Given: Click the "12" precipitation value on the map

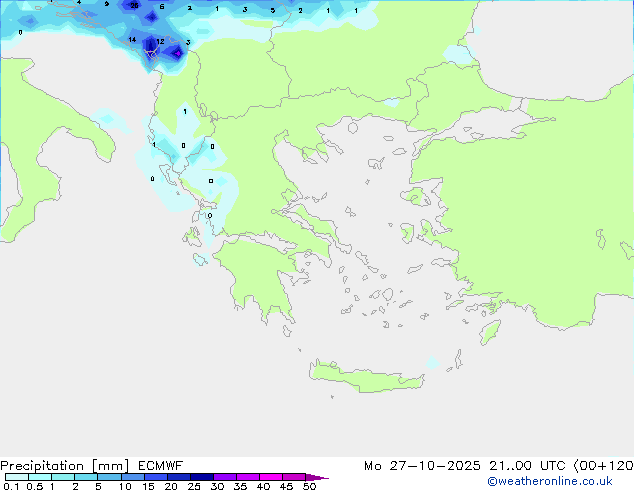Looking at the screenshot, I should (160, 41).
